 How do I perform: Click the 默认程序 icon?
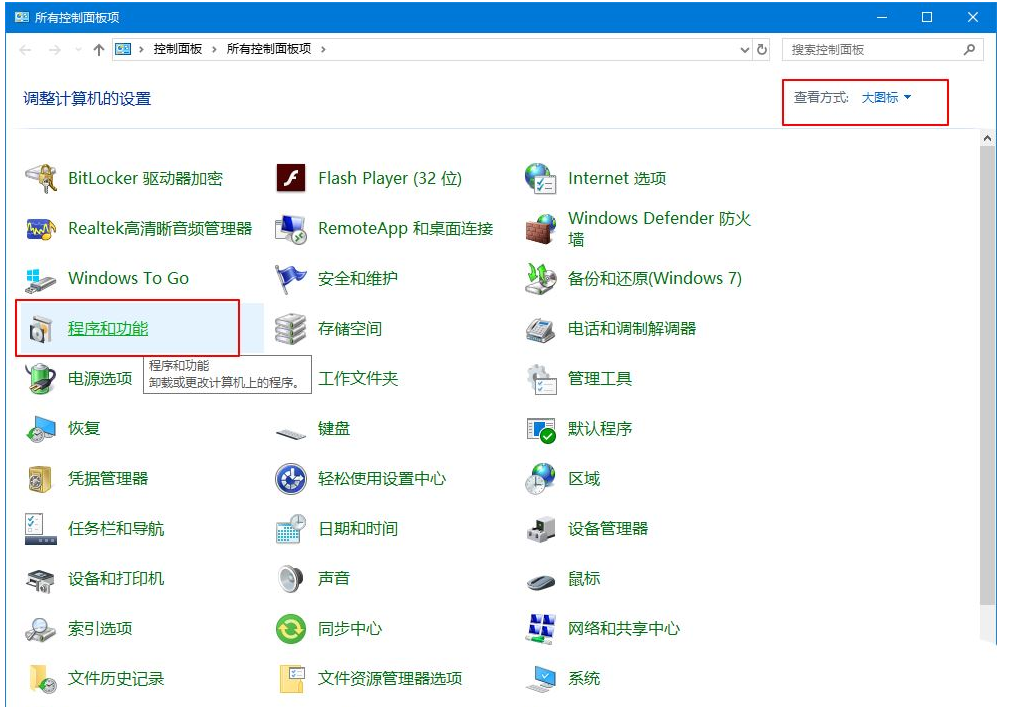point(541,429)
